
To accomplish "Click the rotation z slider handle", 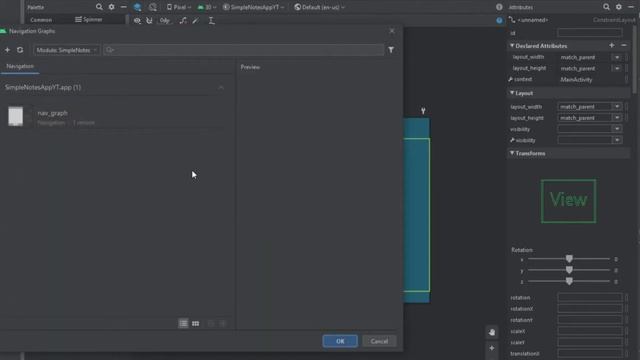I will click(x=569, y=281).
